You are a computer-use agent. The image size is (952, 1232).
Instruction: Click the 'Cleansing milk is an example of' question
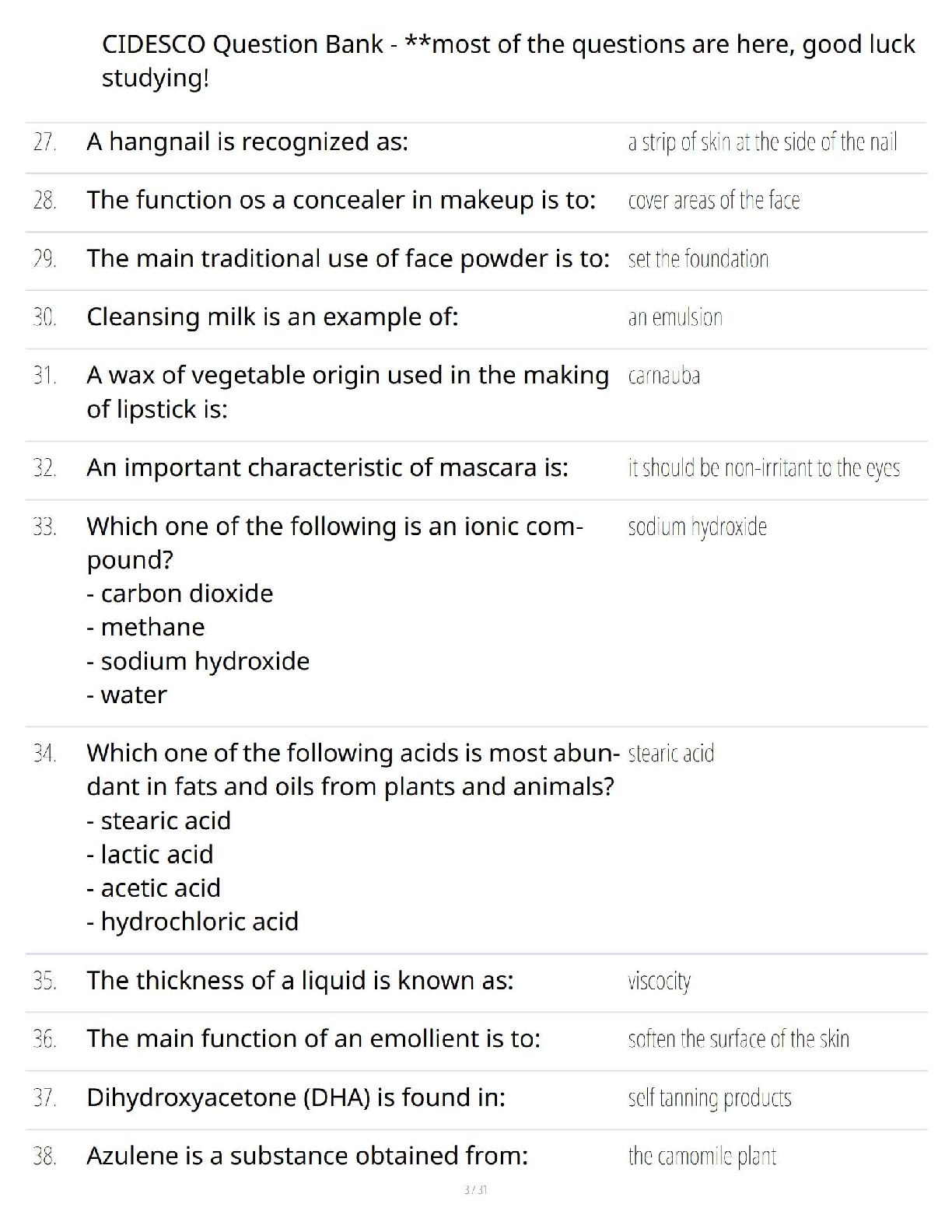click(272, 317)
